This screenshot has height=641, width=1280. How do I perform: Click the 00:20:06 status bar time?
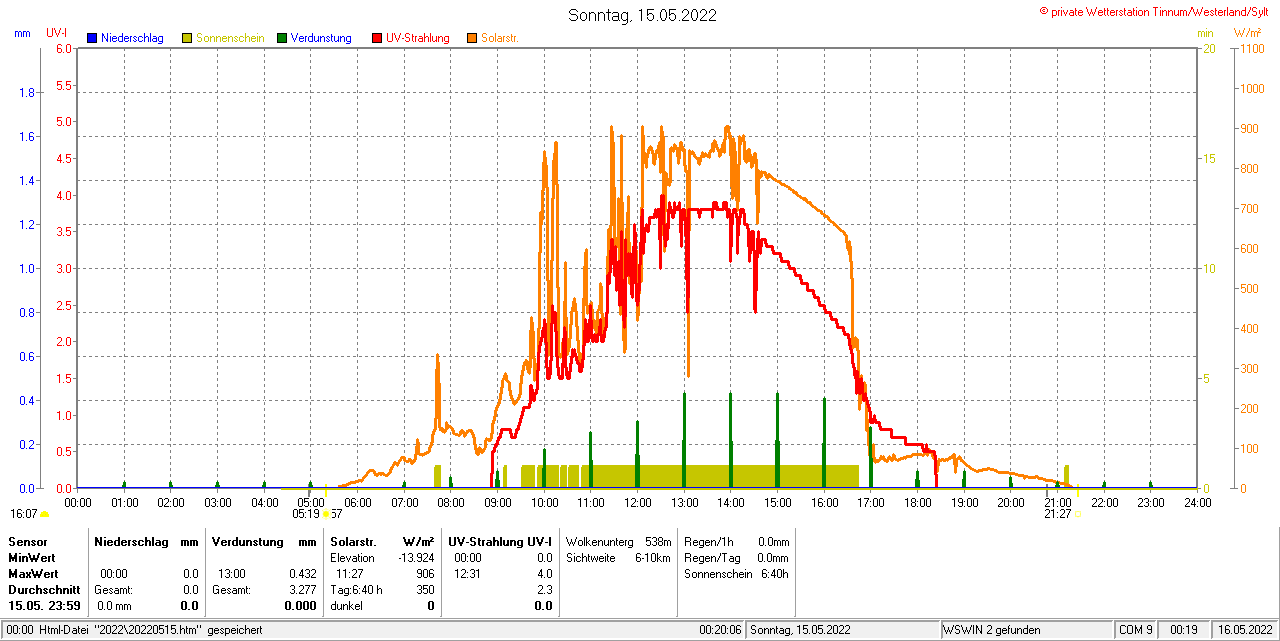point(720,630)
